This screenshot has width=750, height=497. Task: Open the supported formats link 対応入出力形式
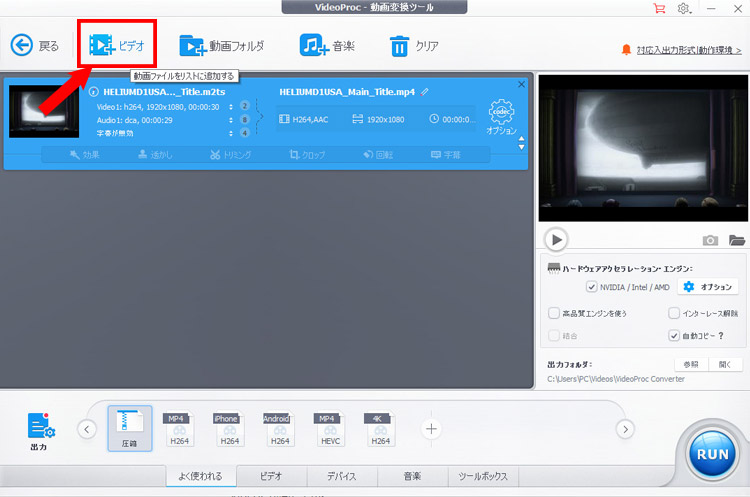coord(689,50)
